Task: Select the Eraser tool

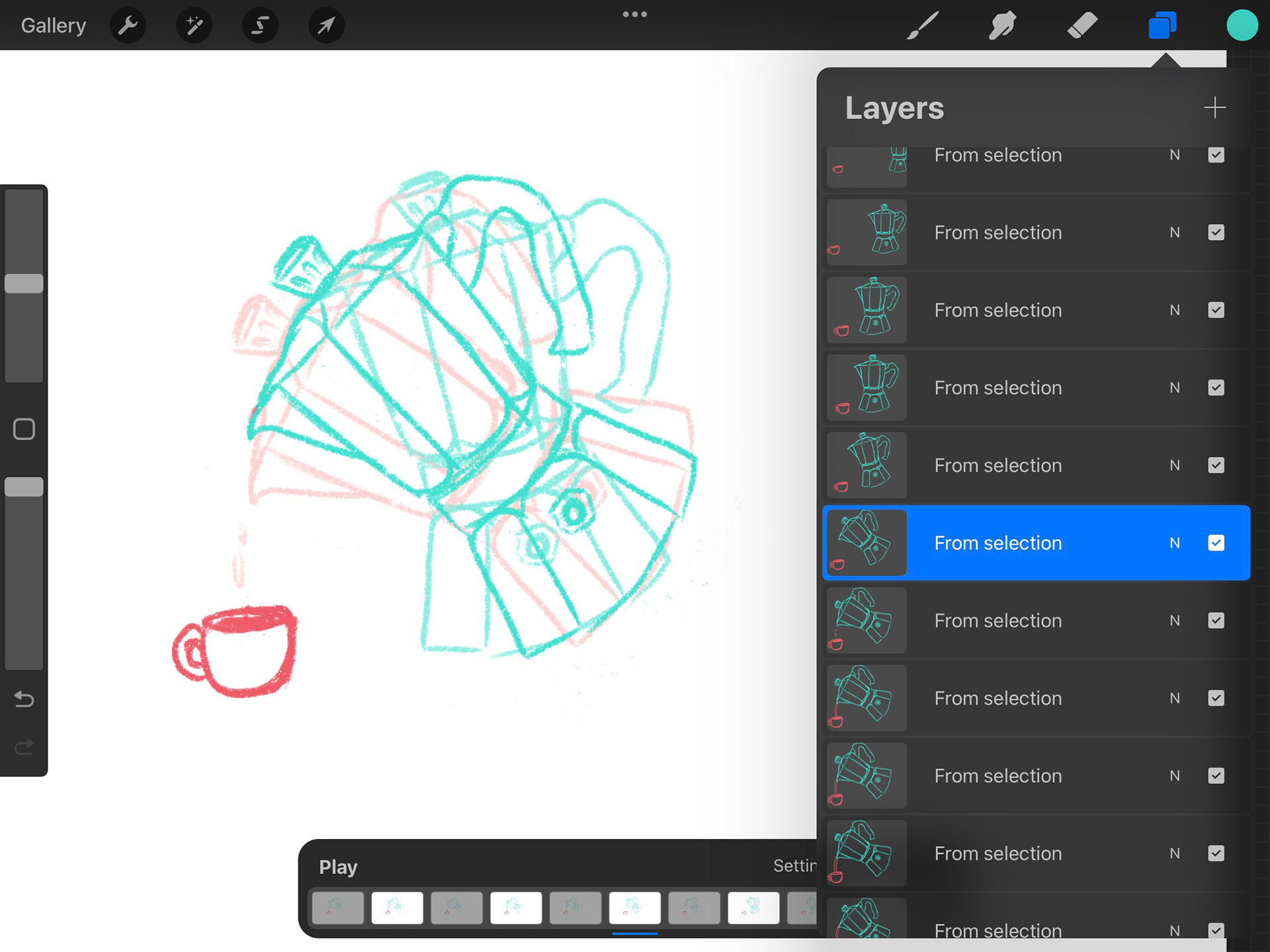Action: [x=1082, y=26]
